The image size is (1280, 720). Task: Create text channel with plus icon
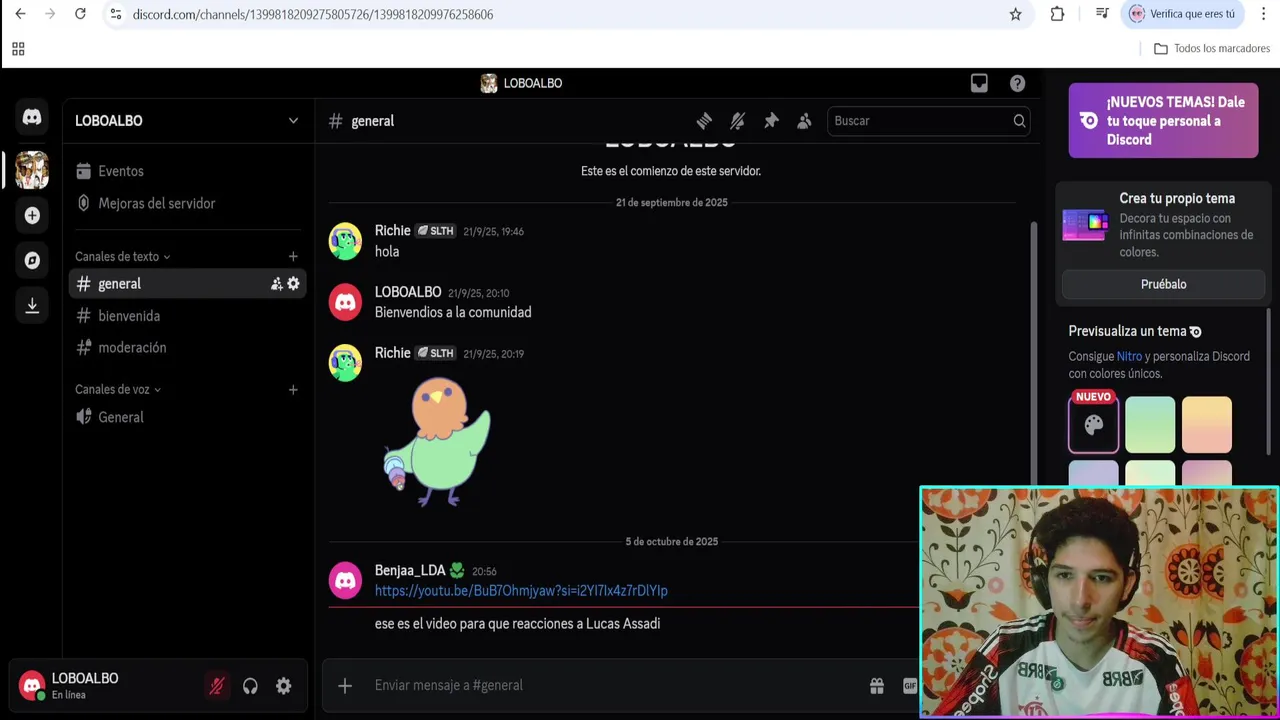pyautogui.click(x=293, y=257)
